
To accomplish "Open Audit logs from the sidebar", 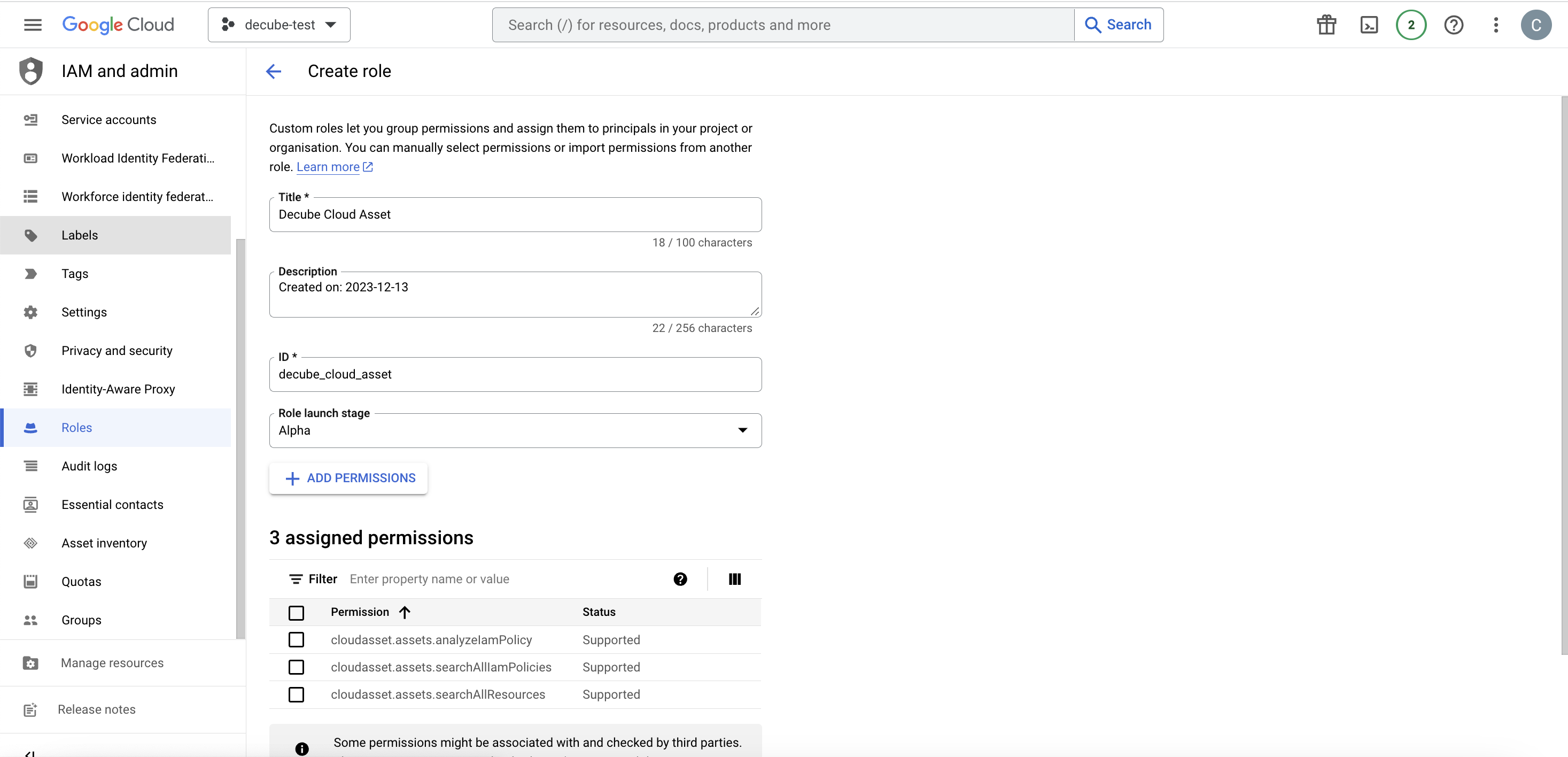I will [x=89, y=467].
